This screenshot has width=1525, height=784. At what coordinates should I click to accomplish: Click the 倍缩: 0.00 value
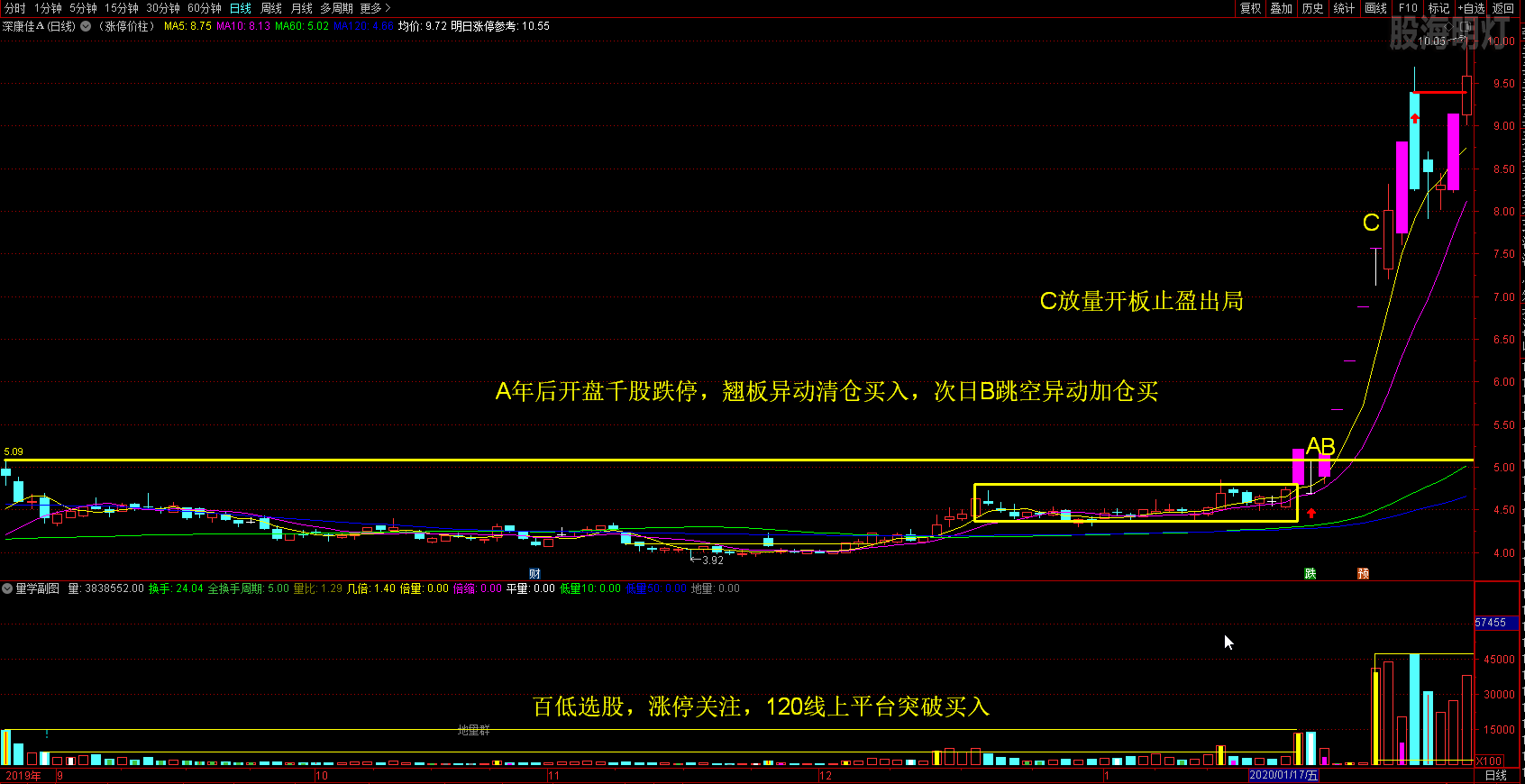point(478,588)
